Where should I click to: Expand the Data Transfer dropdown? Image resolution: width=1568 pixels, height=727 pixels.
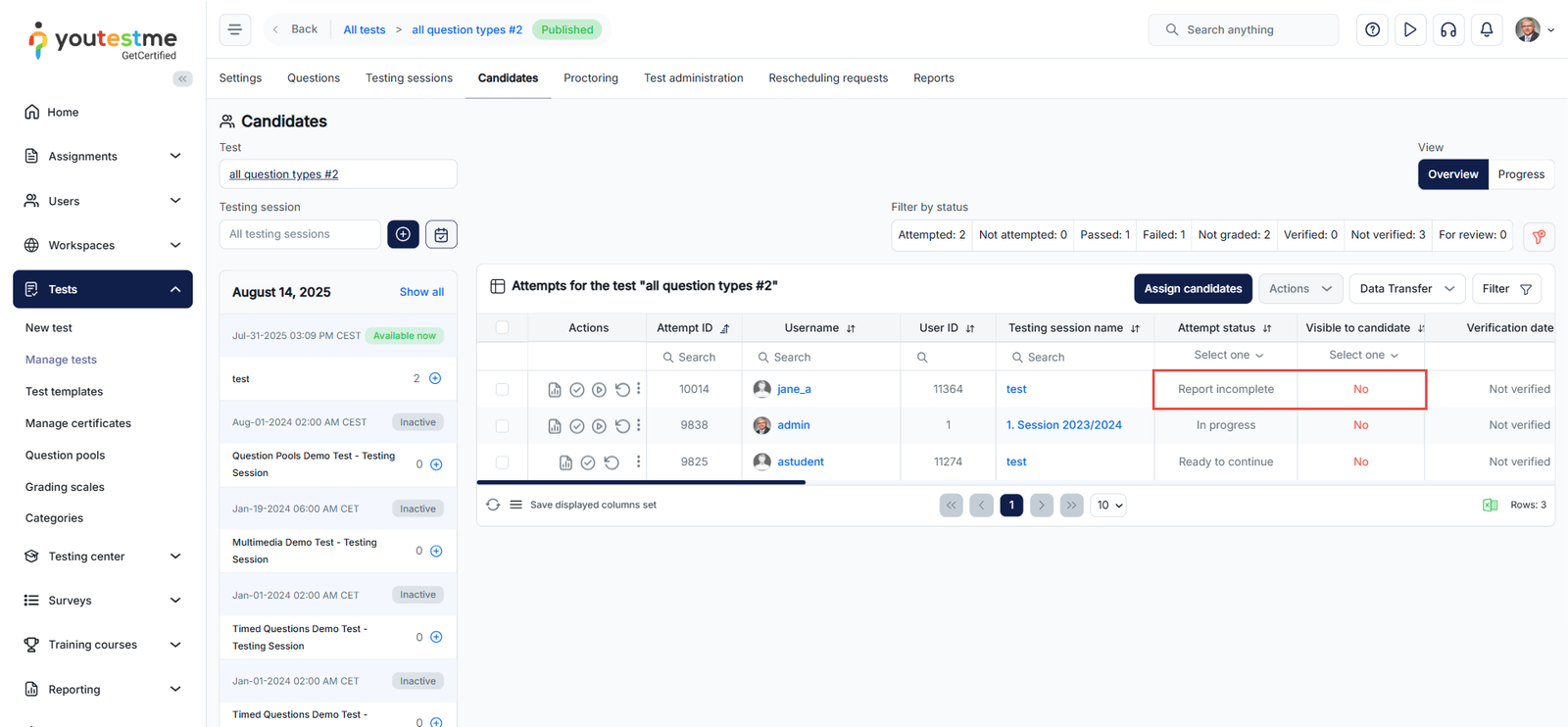pos(1406,288)
